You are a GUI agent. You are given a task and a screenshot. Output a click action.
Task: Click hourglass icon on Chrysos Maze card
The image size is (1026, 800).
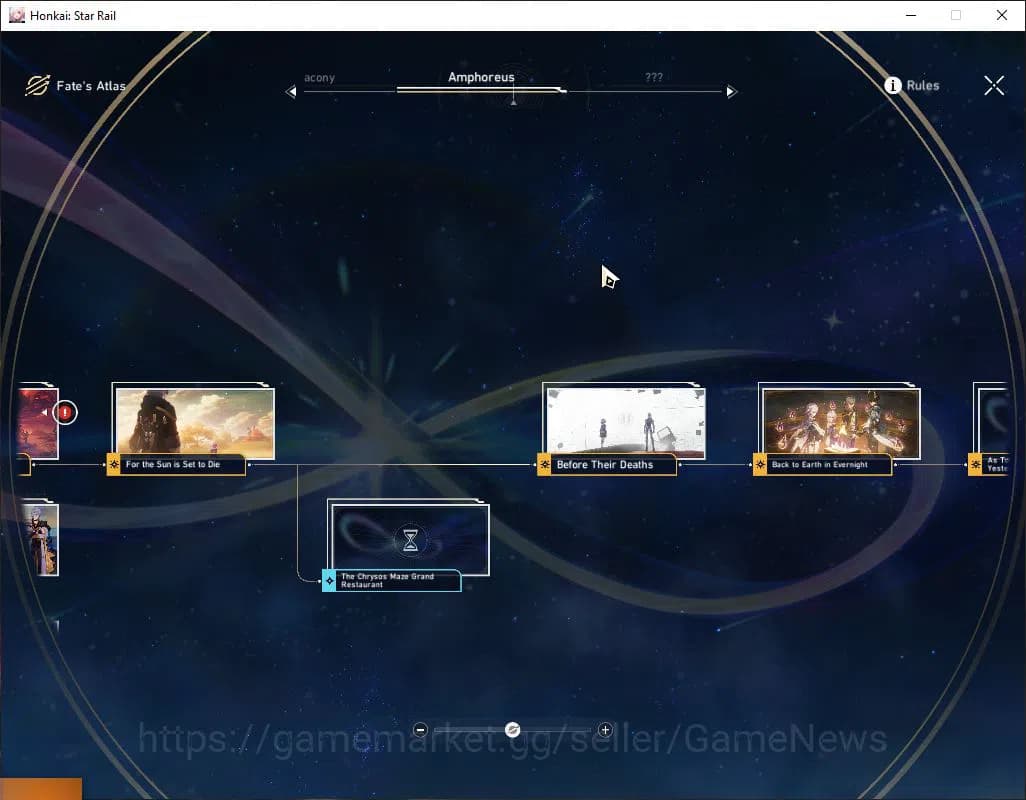tap(410, 540)
